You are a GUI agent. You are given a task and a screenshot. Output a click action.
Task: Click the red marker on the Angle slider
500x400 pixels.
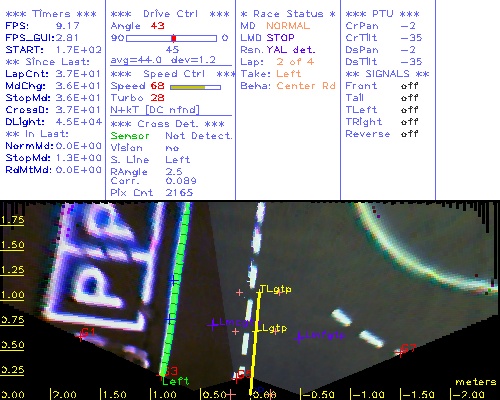(x=174, y=38)
